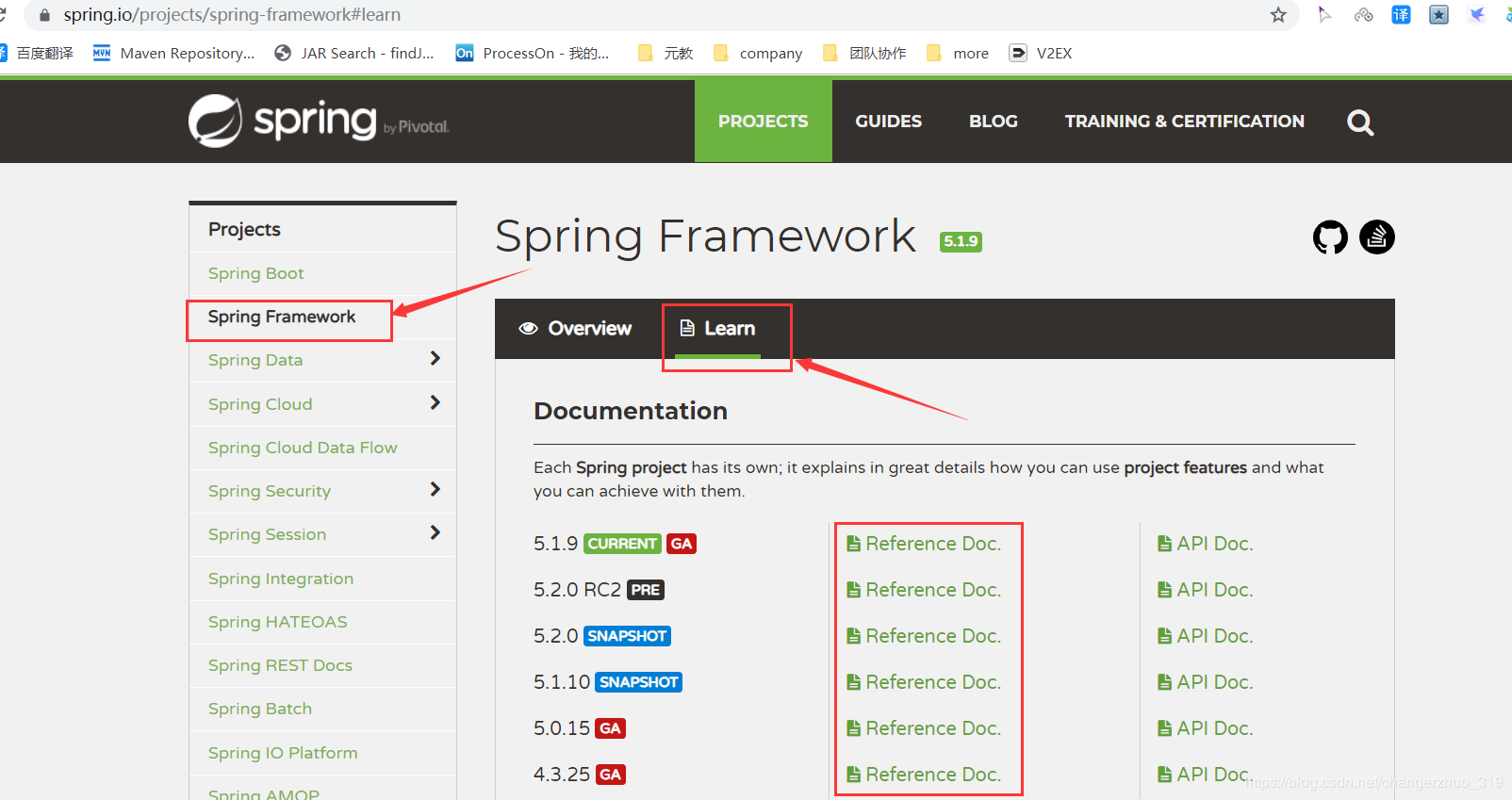Click the bird-shaped extension icon
The width and height of the screenshot is (1512, 800).
click(x=1477, y=15)
